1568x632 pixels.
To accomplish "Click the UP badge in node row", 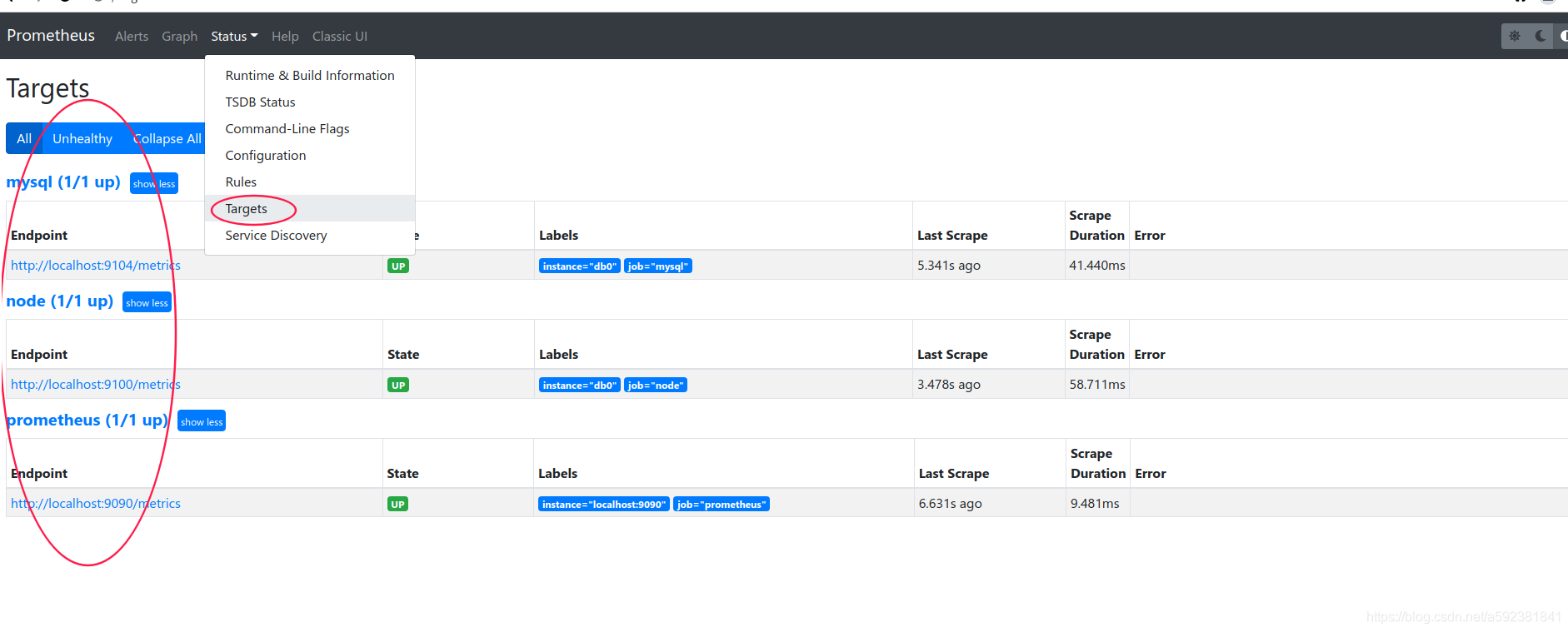I will 398,386.
